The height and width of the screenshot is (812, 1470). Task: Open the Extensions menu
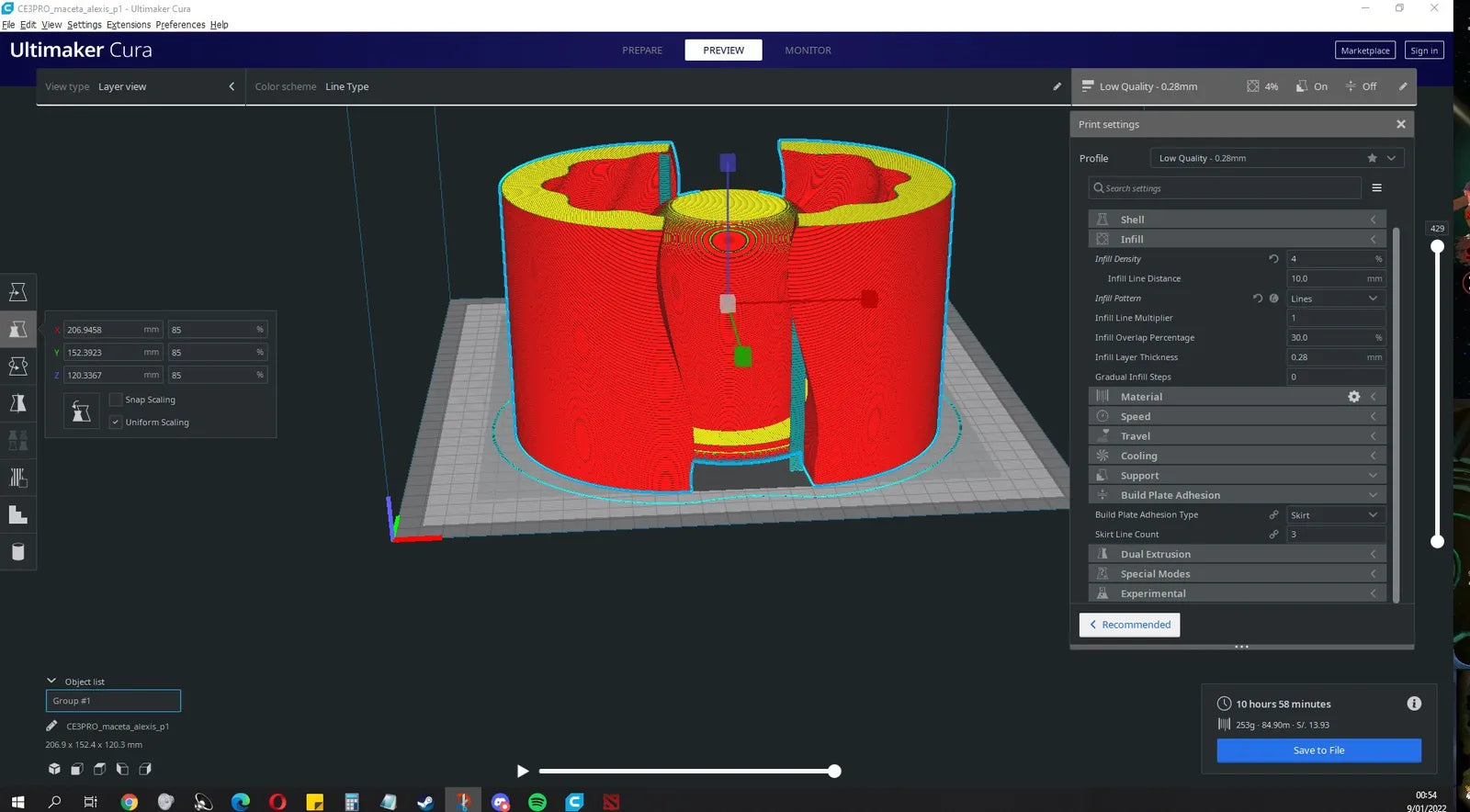point(129,25)
